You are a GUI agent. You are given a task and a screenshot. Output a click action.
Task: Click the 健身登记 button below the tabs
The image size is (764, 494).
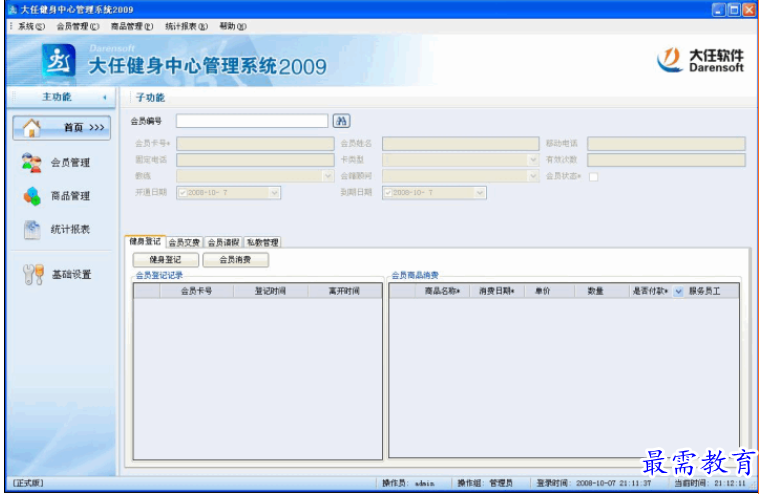[166, 260]
